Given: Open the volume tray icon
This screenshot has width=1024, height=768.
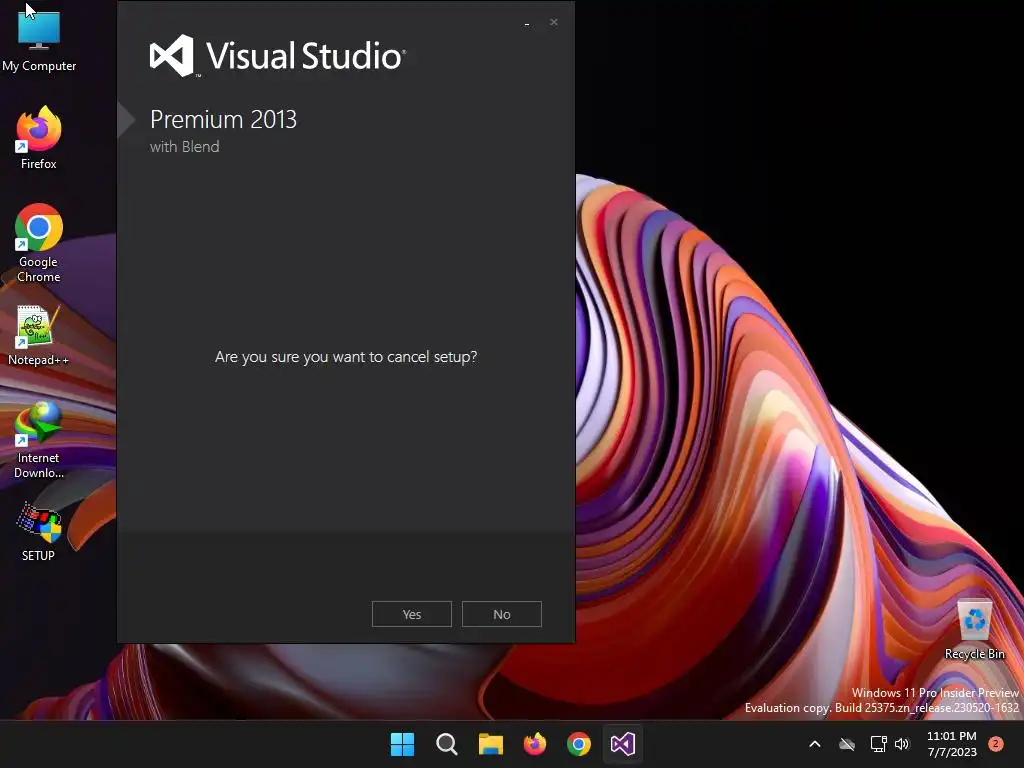Looking at the screenshot, I should (x=902, y=744).
